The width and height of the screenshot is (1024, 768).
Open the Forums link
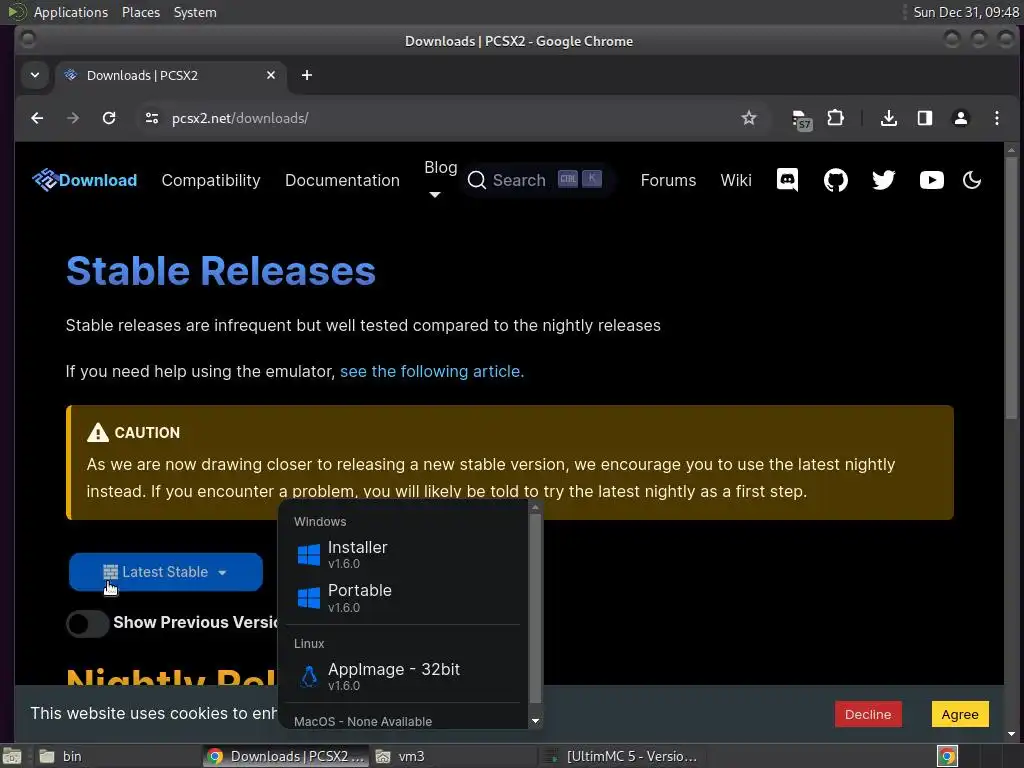[668, 180]
